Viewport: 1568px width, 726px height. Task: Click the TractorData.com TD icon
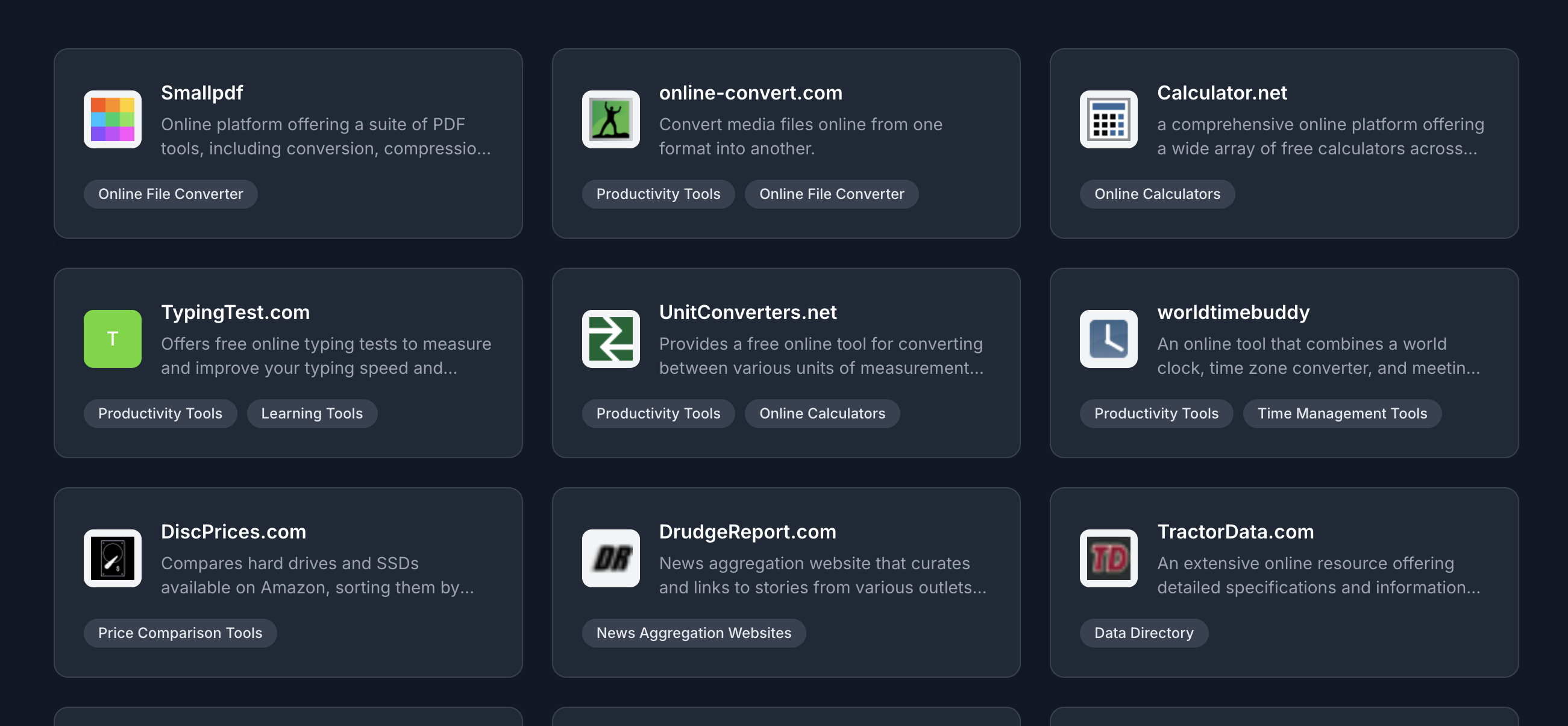[1108, 558]
